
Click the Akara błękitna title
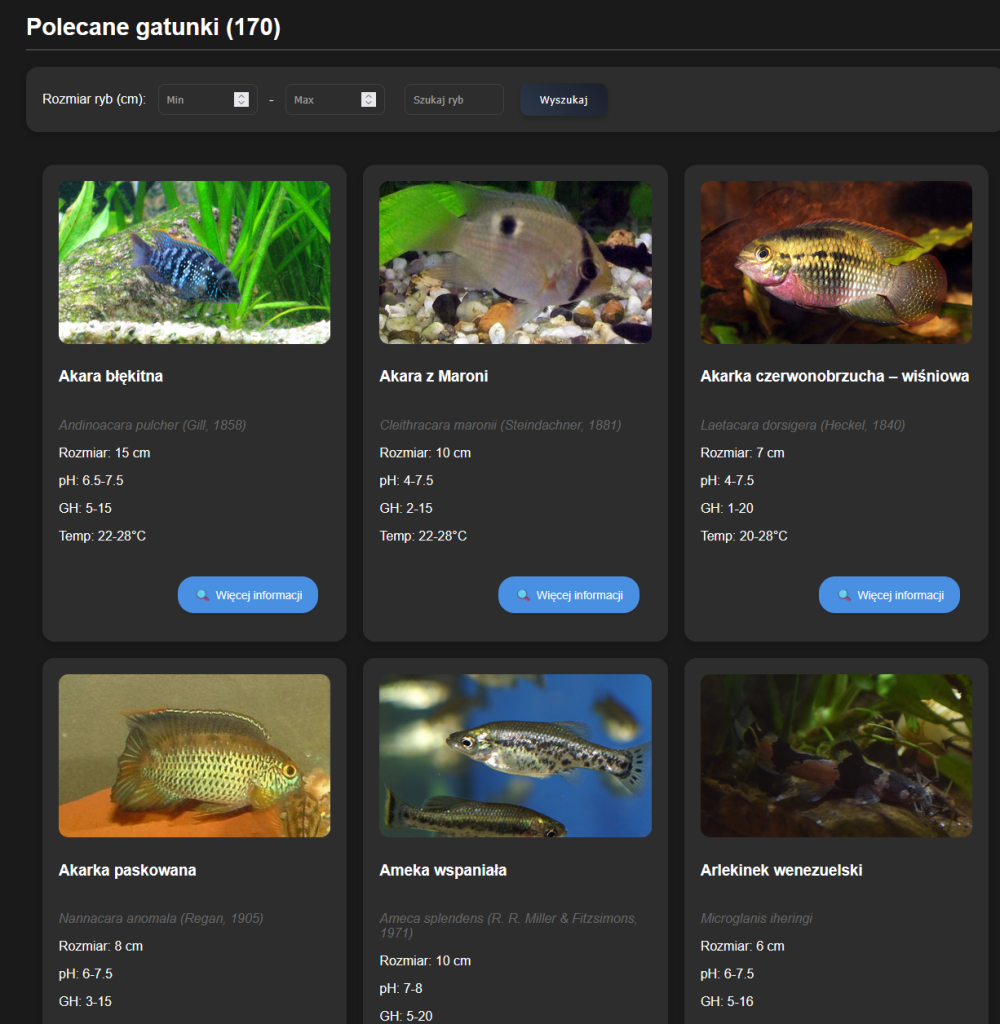[111, 376]
